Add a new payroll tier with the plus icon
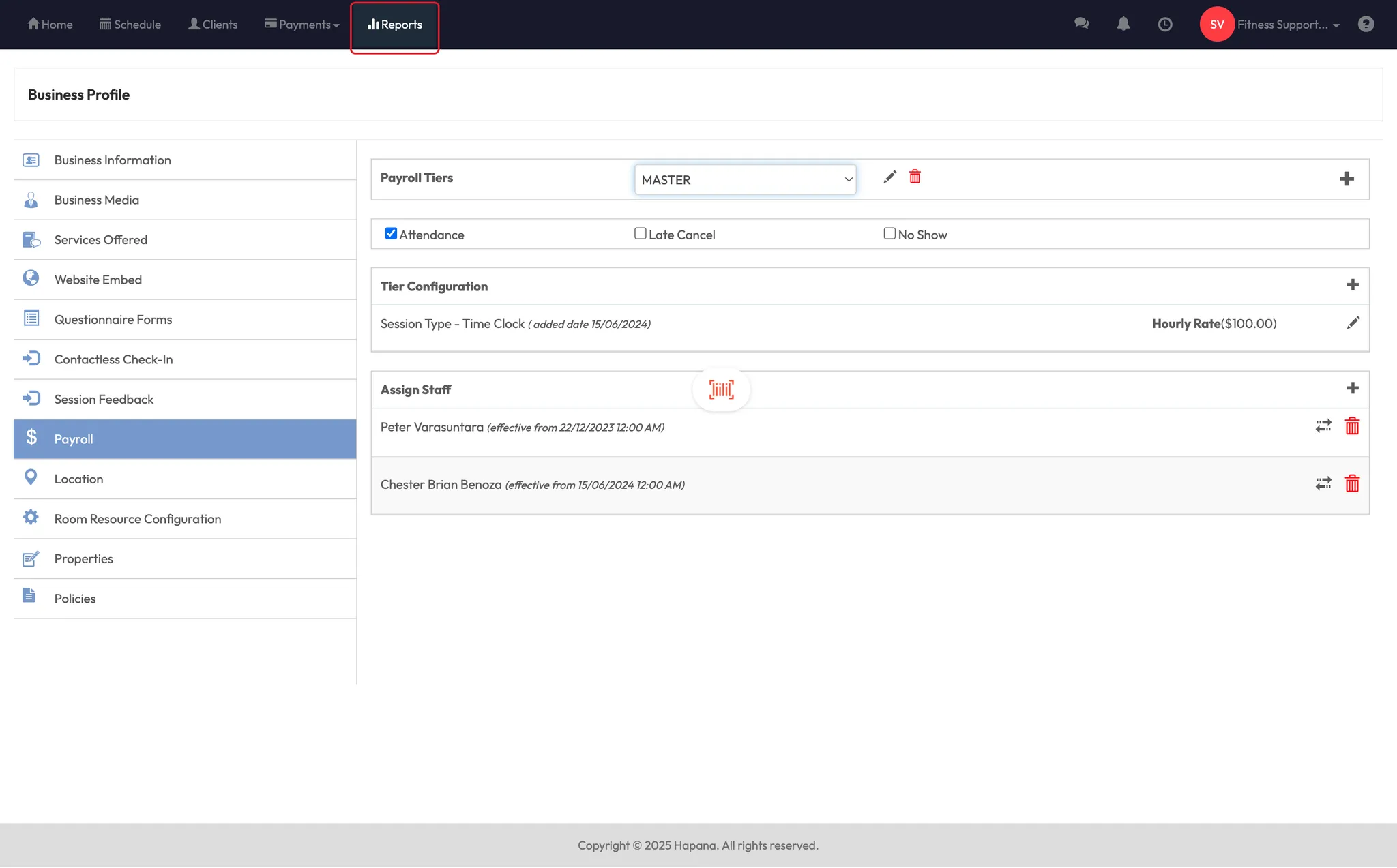Screen dimensions: 1397x868 point(1346,179)
